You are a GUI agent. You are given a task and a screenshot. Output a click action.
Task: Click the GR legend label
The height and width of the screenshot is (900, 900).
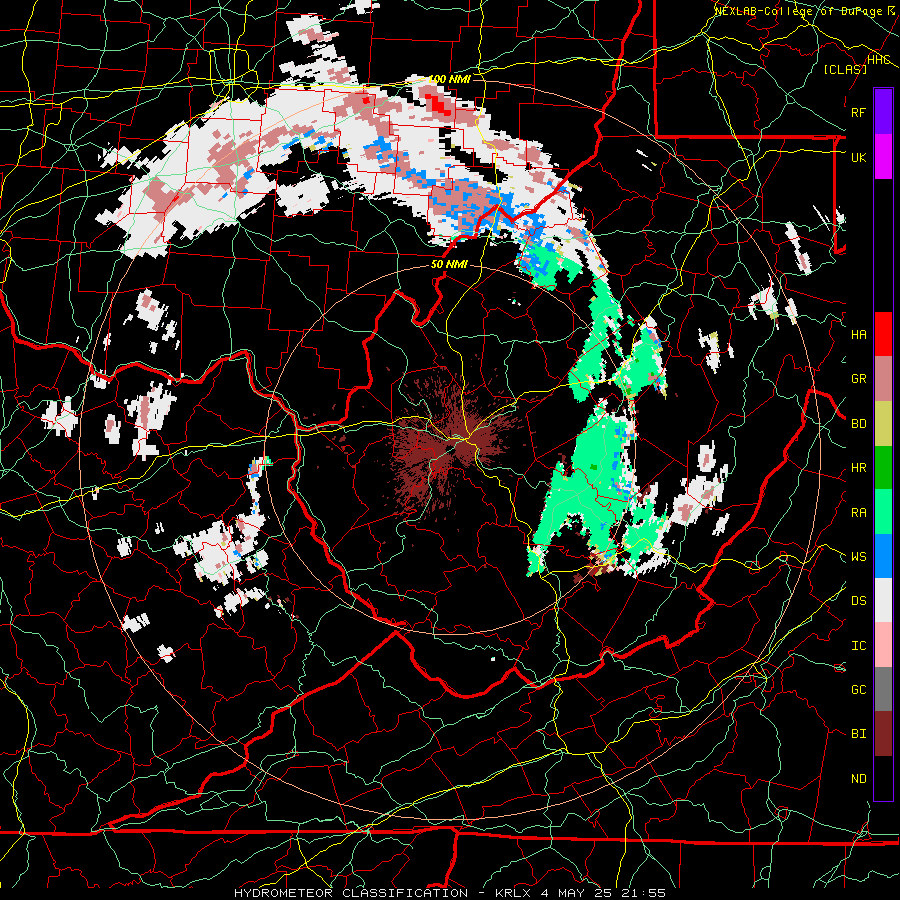click(859, 379)
